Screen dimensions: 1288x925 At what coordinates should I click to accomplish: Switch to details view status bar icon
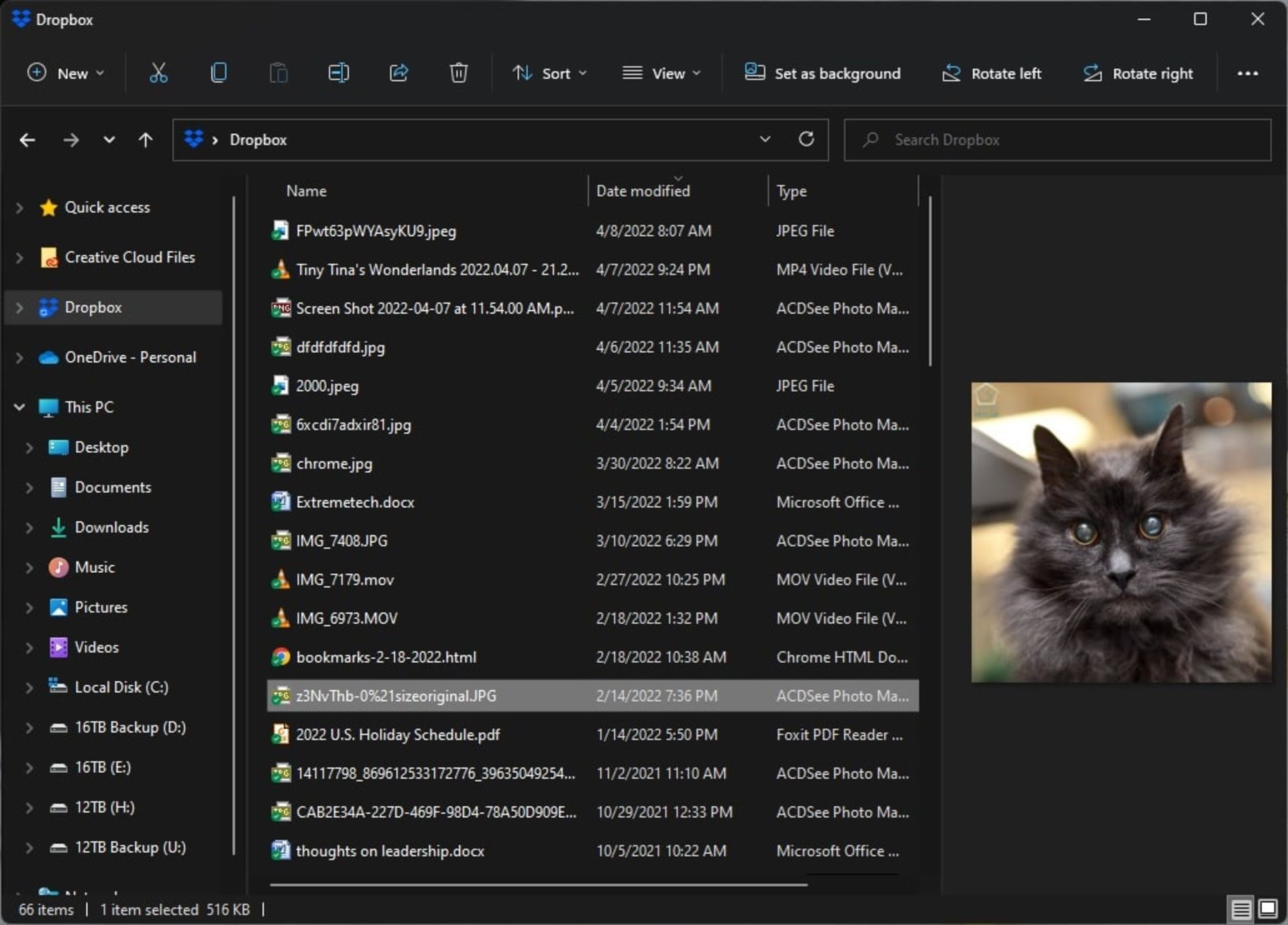click(1240, 909)
